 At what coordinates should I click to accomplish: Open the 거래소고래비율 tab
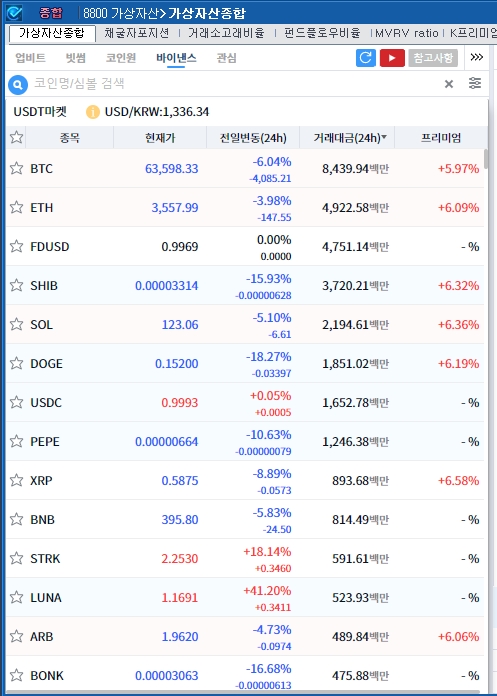[x=226, y=33]
